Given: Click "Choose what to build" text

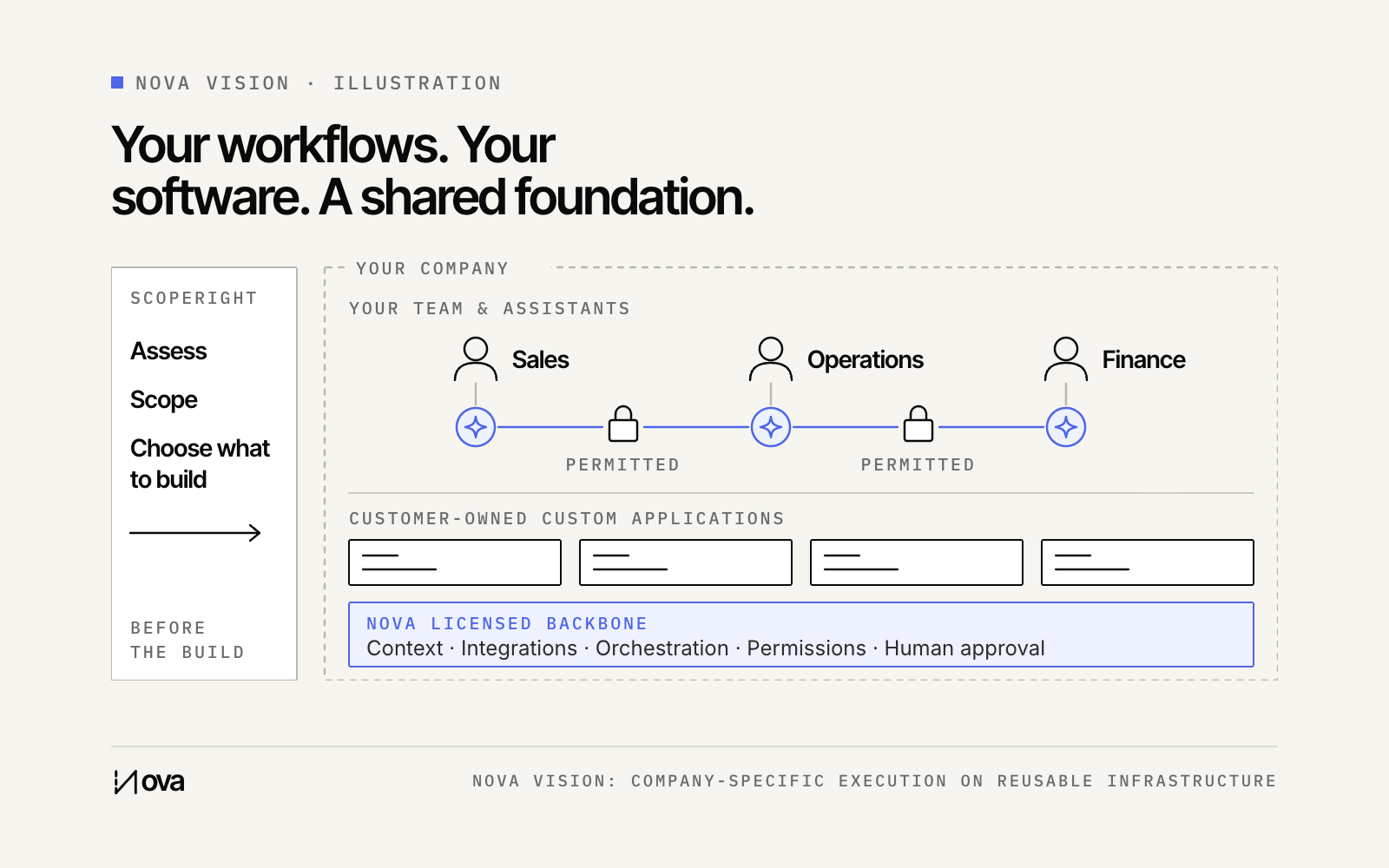Looking at the screenshot, I should click(200, 464).
